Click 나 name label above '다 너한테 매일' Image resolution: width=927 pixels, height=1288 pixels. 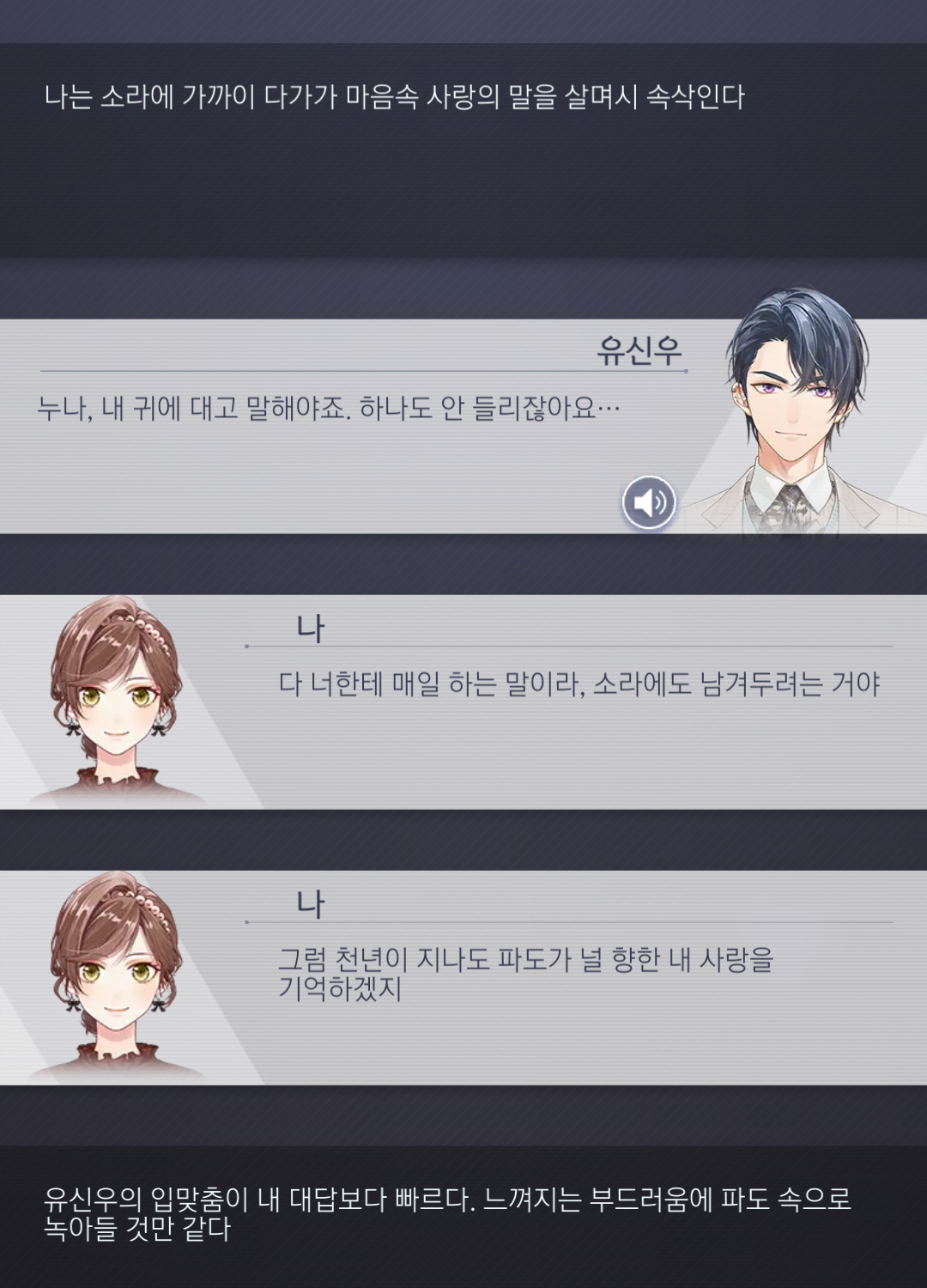(310, 629)
